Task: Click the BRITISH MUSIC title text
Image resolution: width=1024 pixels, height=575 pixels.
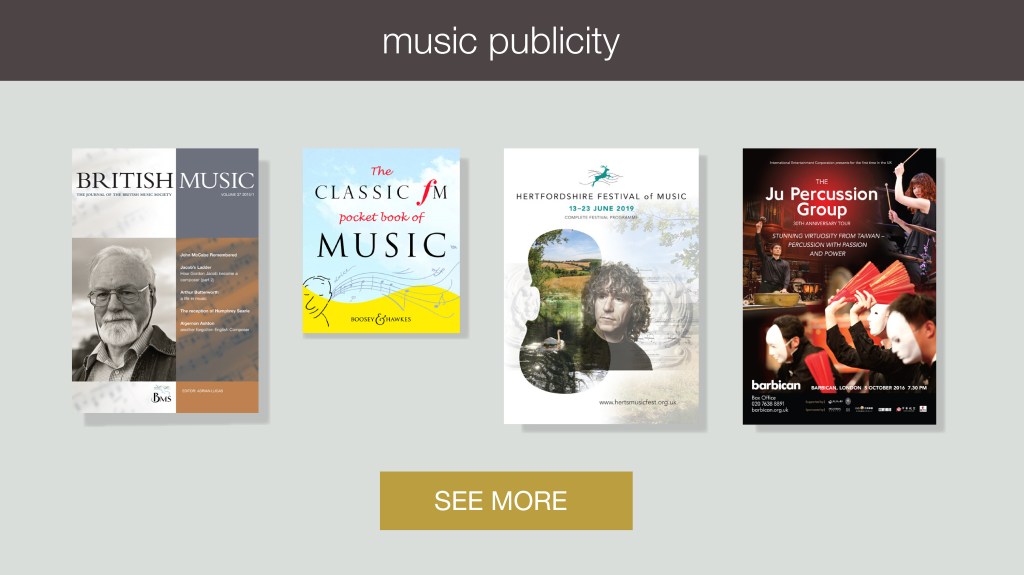Action: [x=165, y=180]
